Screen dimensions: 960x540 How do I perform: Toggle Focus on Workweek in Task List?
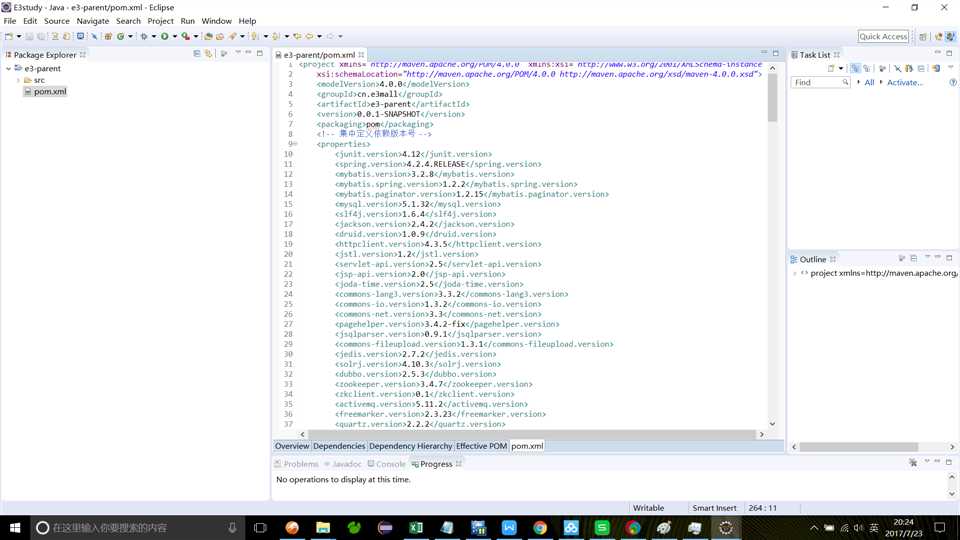click(x=882, y=68)
